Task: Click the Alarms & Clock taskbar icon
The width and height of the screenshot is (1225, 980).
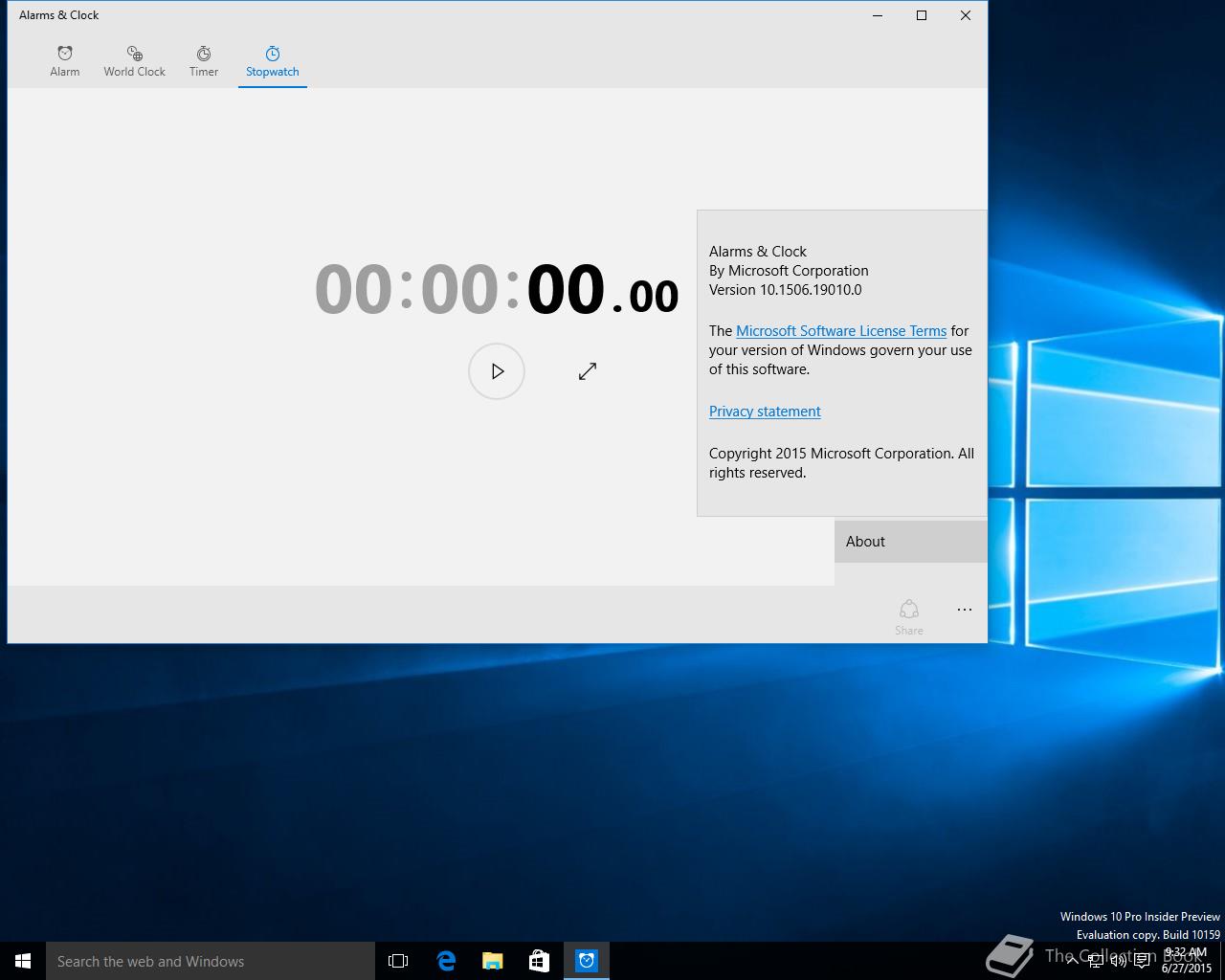Action: tap(587, 961)
